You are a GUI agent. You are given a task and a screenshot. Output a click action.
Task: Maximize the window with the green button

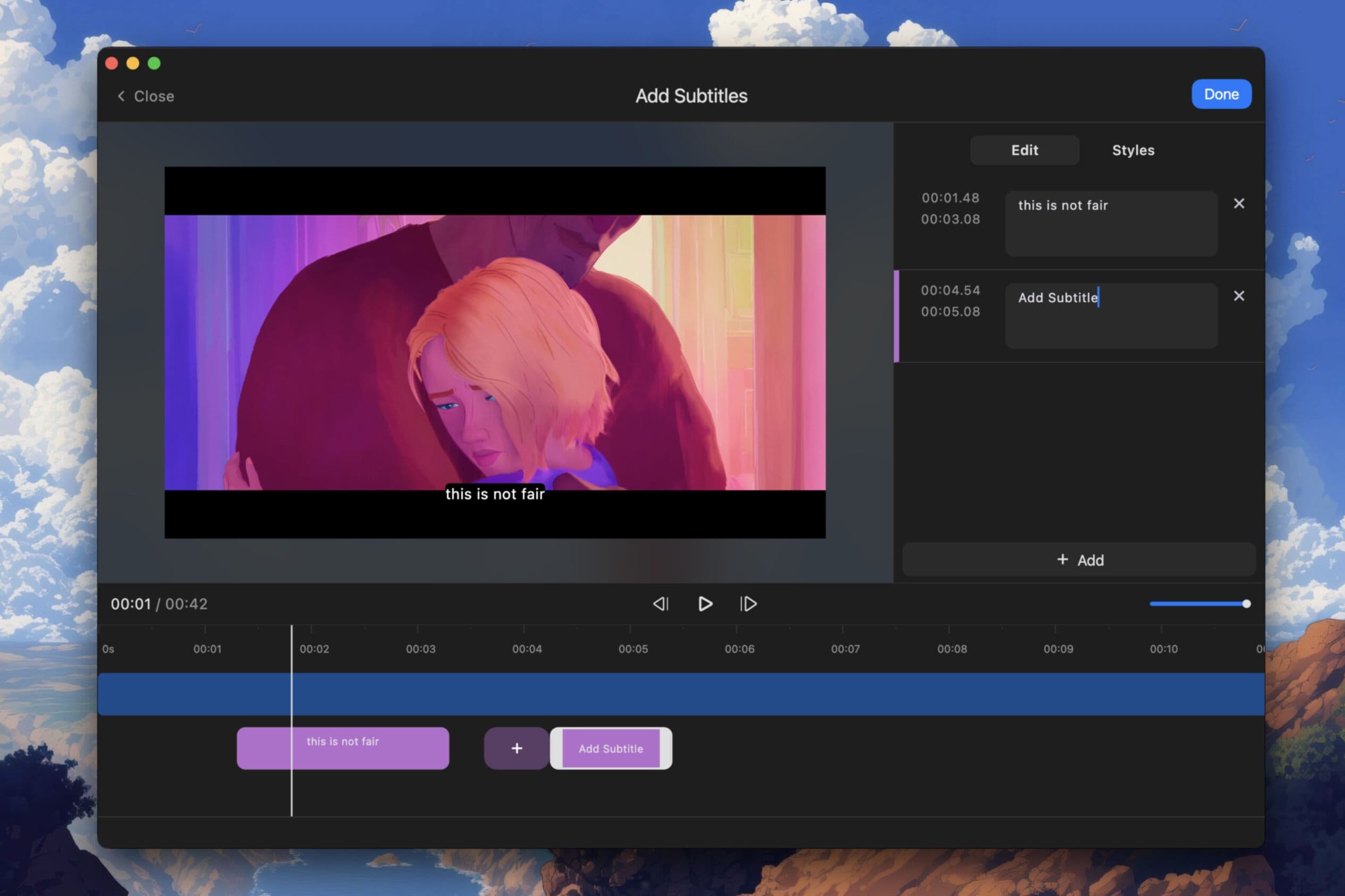154,63
